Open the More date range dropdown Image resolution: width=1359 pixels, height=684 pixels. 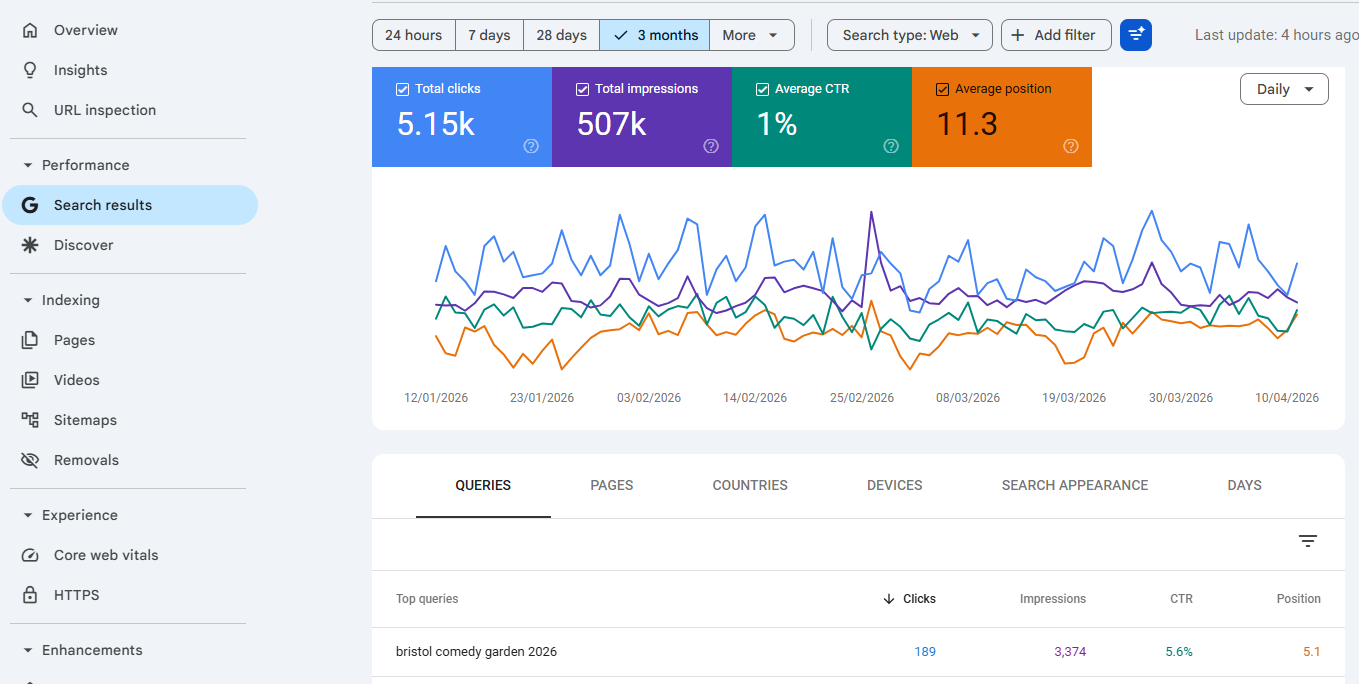(752, 35)
